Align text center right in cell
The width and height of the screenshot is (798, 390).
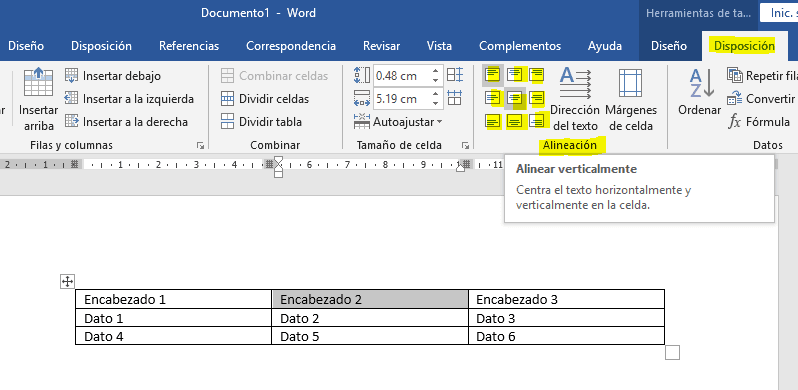click(x=536, y=98)
